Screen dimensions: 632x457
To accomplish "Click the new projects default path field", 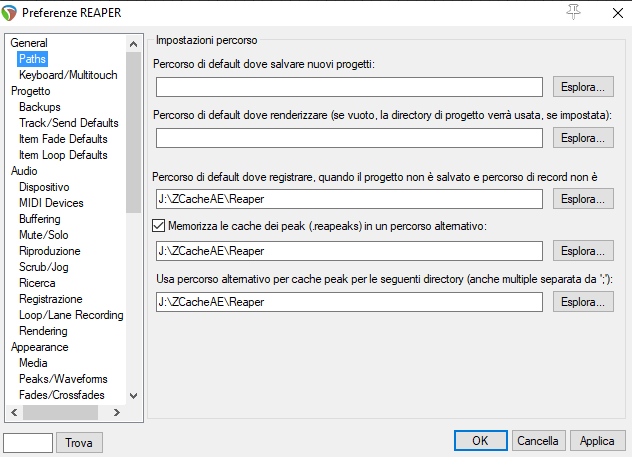I will pos(349,87).
